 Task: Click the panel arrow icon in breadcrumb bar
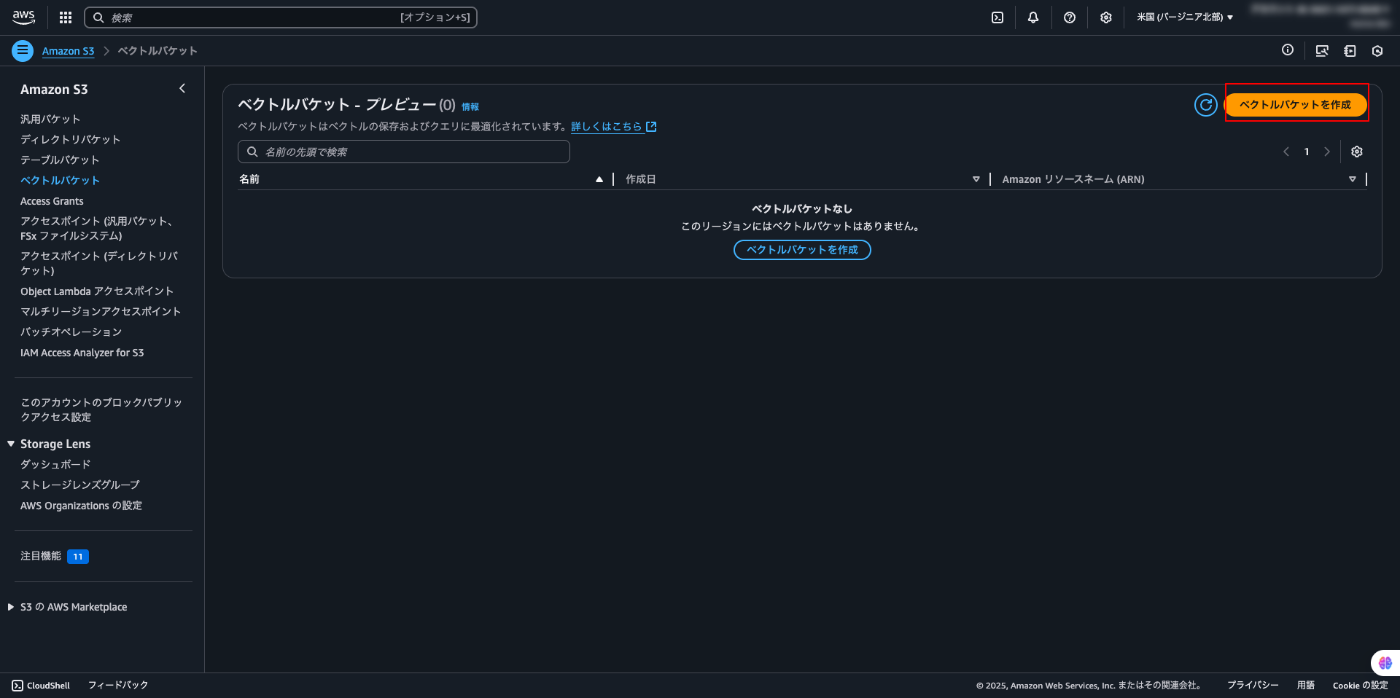(x=1350, y=51)
